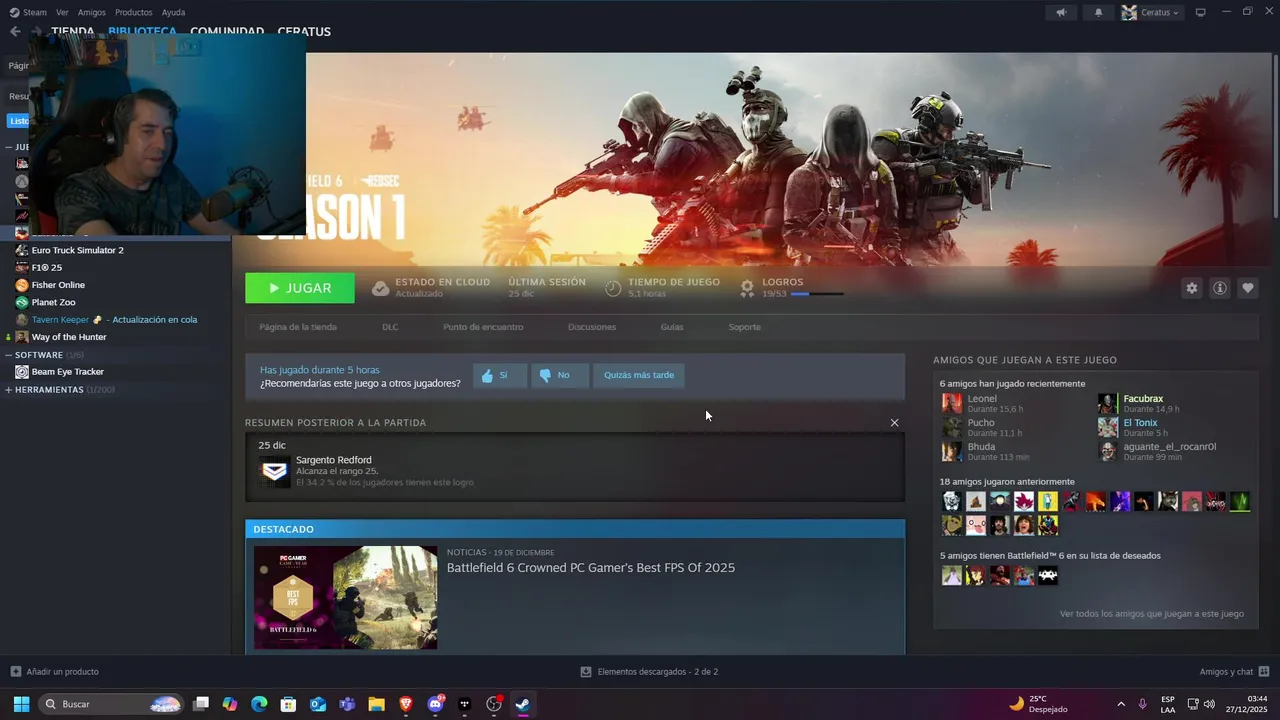1280x720 pixels.
Task: Open the PC Gamer Best FPS news thumbnail
Action: pos(345,597)
